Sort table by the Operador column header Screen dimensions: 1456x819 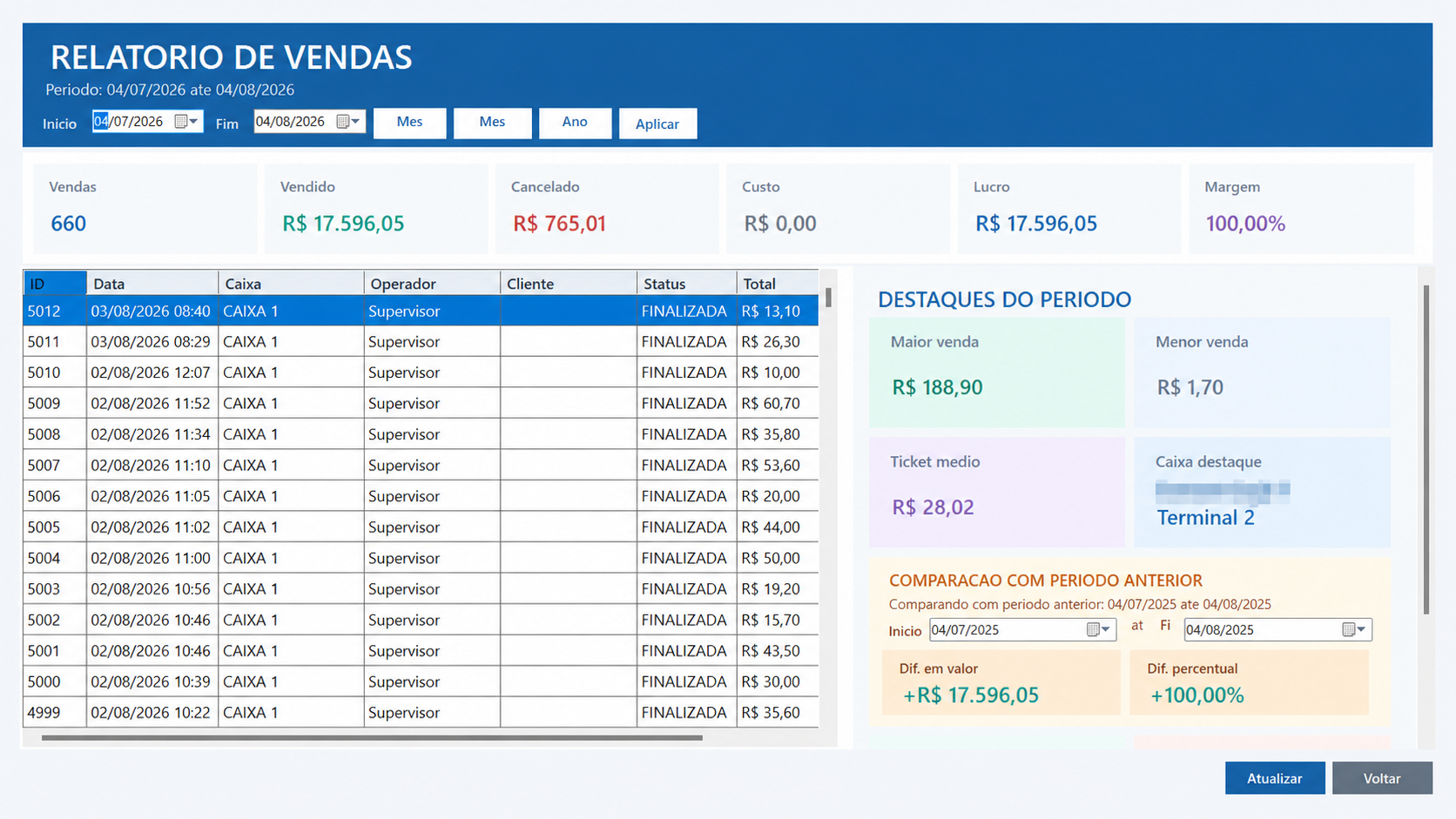[x=432, y=284]
